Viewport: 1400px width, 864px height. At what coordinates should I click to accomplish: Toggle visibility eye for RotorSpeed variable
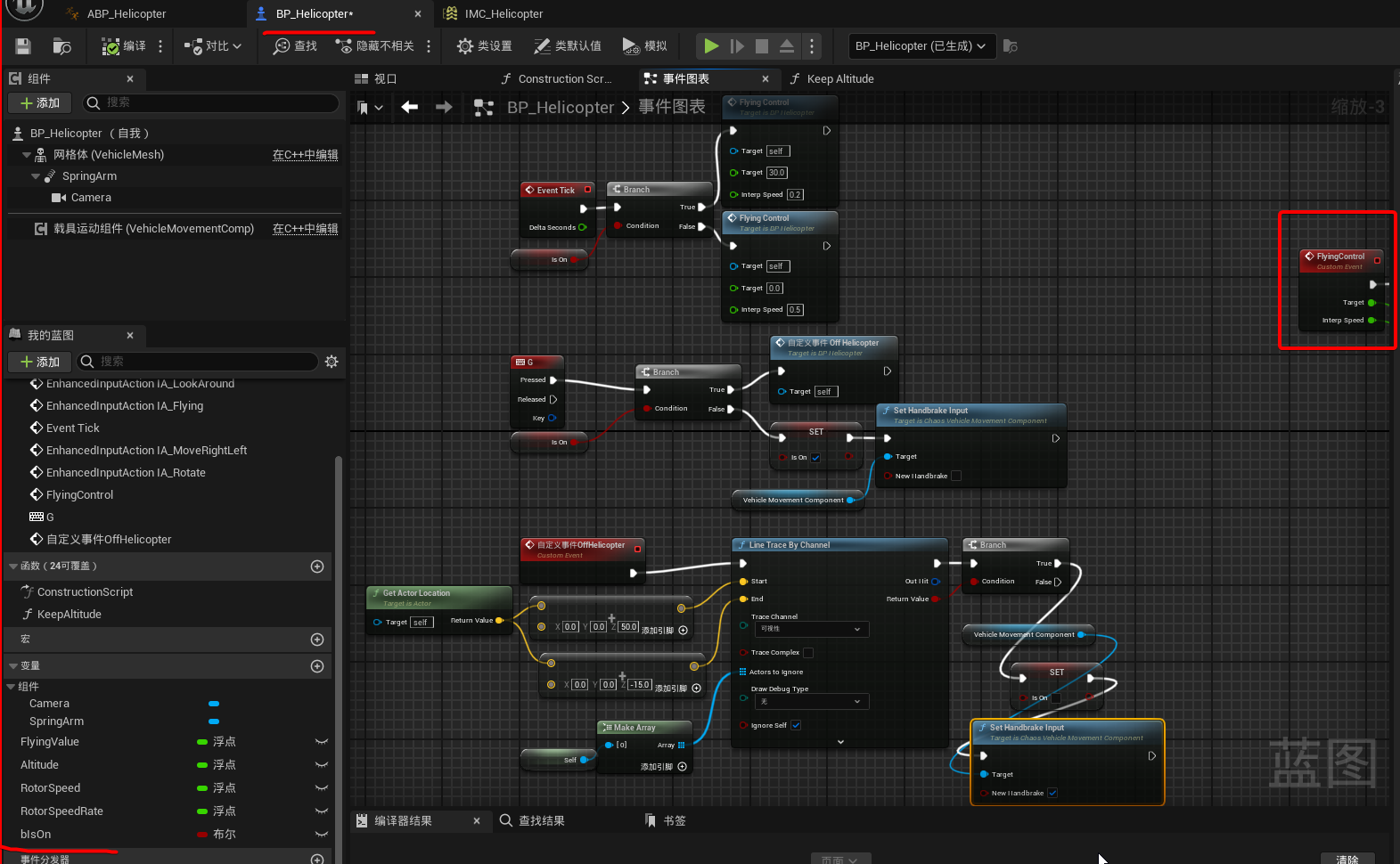(x=322, y=788)
